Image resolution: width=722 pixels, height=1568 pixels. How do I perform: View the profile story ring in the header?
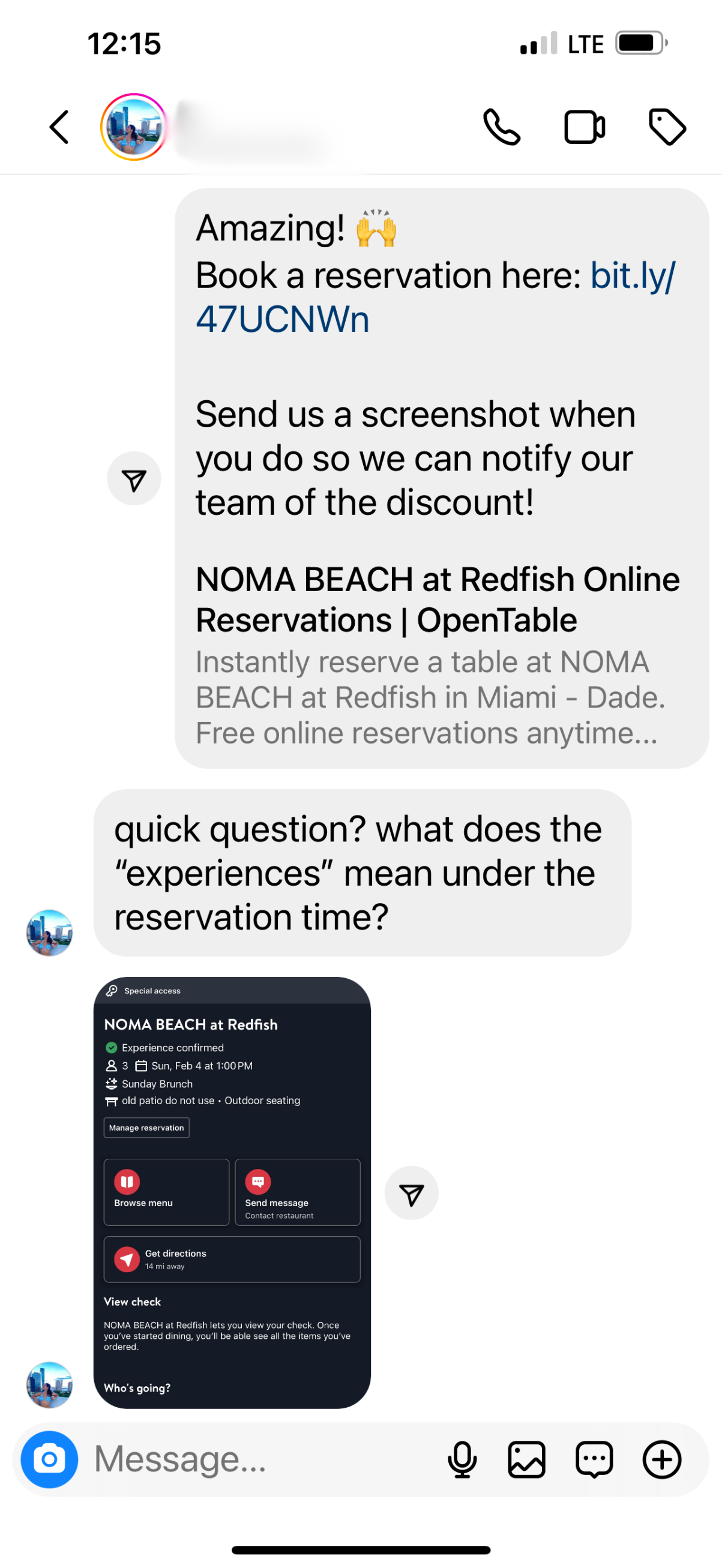[134, 127]
